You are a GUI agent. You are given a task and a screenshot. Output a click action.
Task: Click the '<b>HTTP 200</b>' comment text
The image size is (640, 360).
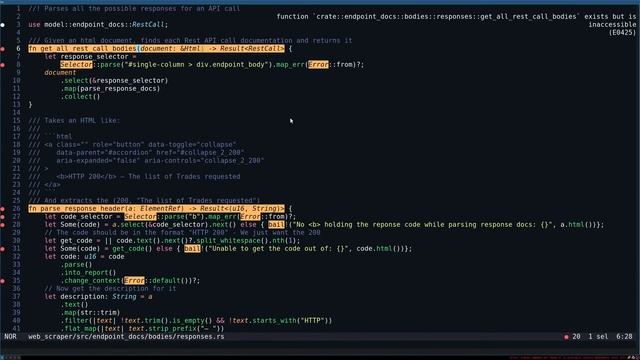click(x=86, y=177)
